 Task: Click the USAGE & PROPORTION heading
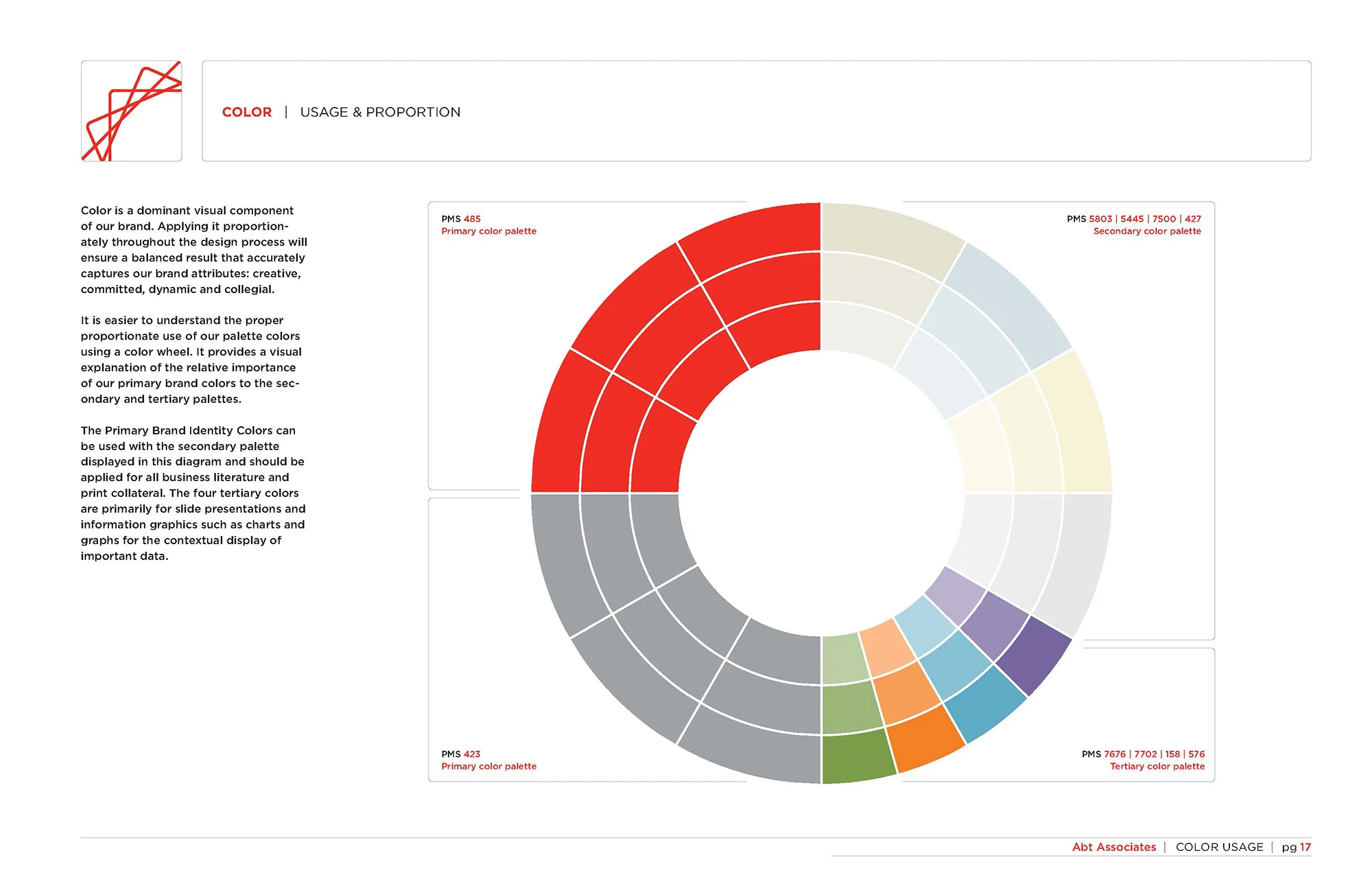click(380, 112)
